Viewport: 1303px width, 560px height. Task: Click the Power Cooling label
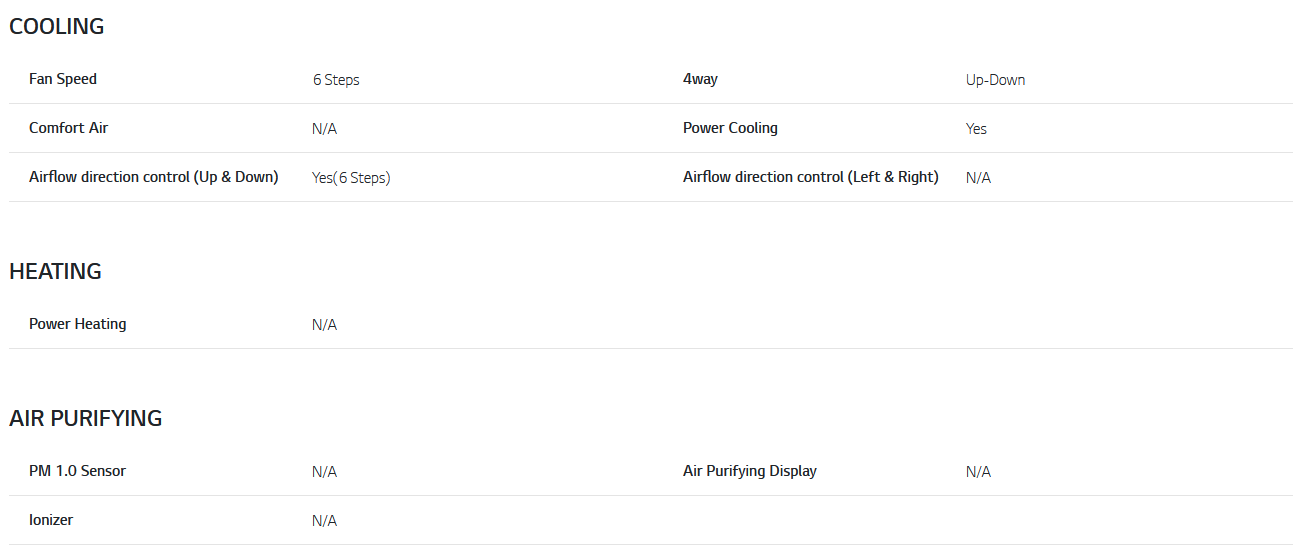730,128
